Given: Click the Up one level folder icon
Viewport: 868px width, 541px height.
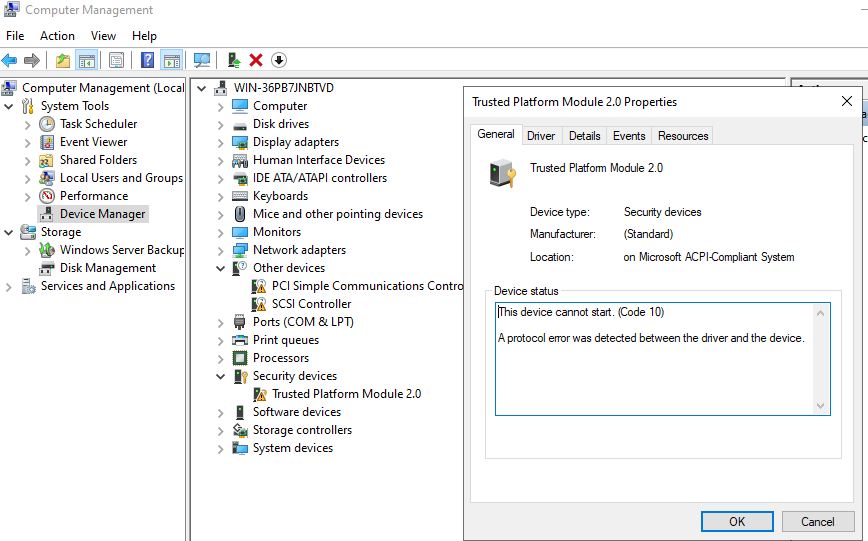Looking at the screenshot, I should pyautogui.click(x=63, y=60).
